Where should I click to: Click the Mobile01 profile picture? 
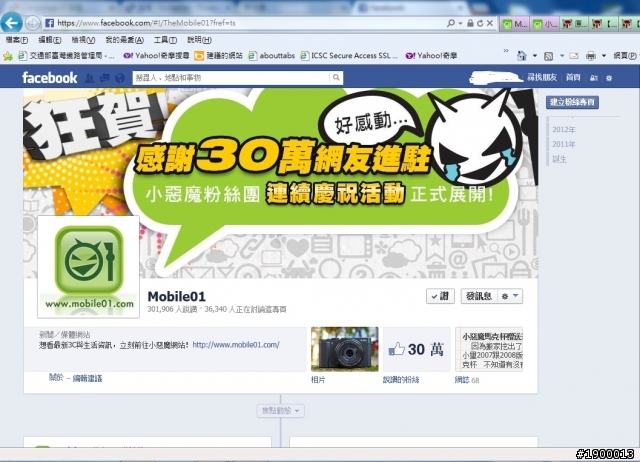coord(89,267)
